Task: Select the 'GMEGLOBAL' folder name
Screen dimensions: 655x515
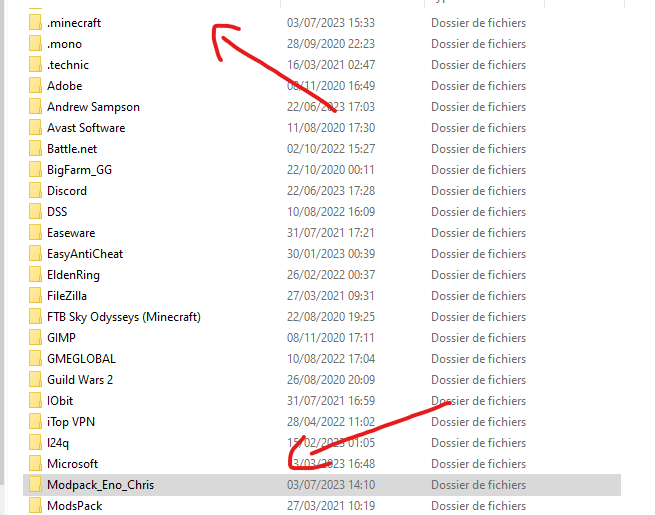Action: 81,359
